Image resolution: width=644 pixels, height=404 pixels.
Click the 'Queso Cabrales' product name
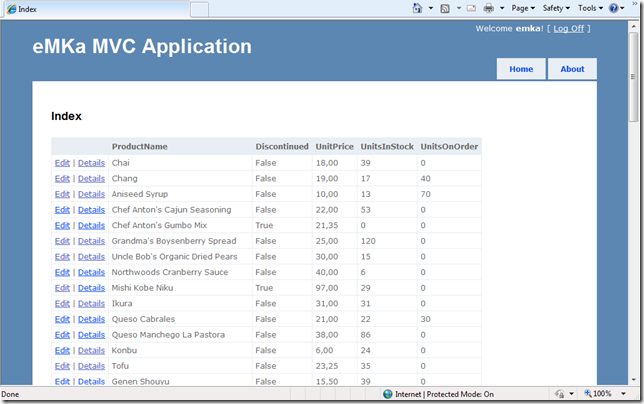[143, 319]
